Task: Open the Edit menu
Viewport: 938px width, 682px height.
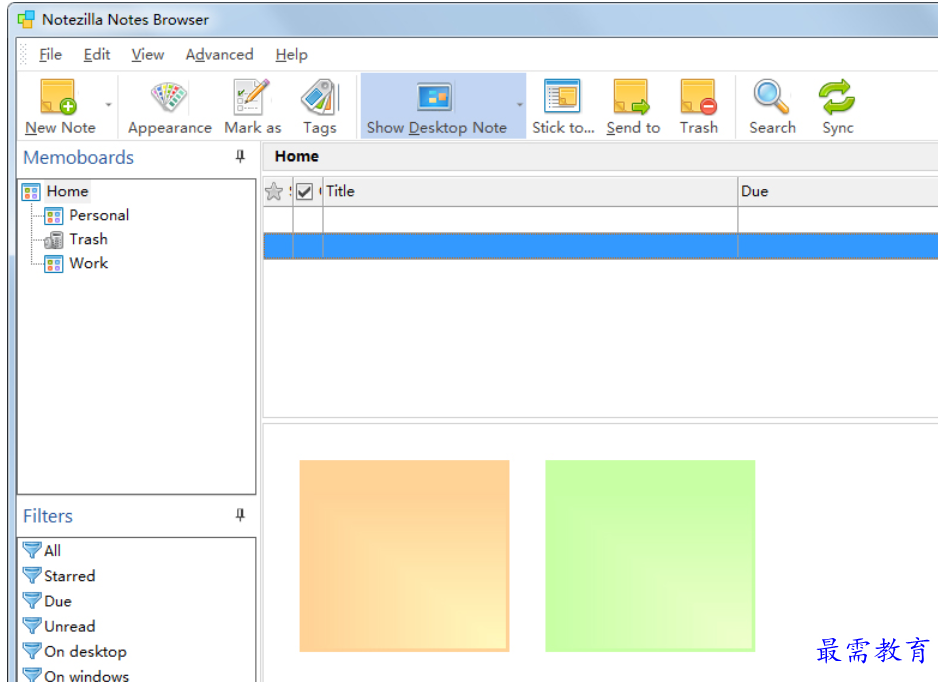Action: coord(96,54)
